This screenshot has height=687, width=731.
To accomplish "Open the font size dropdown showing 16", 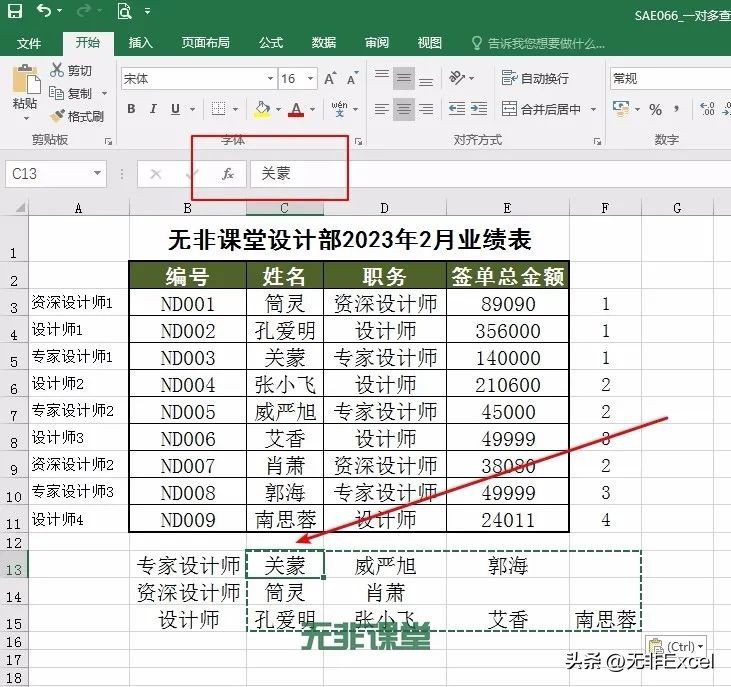I will pyautogui.click(x=310, y=78).
